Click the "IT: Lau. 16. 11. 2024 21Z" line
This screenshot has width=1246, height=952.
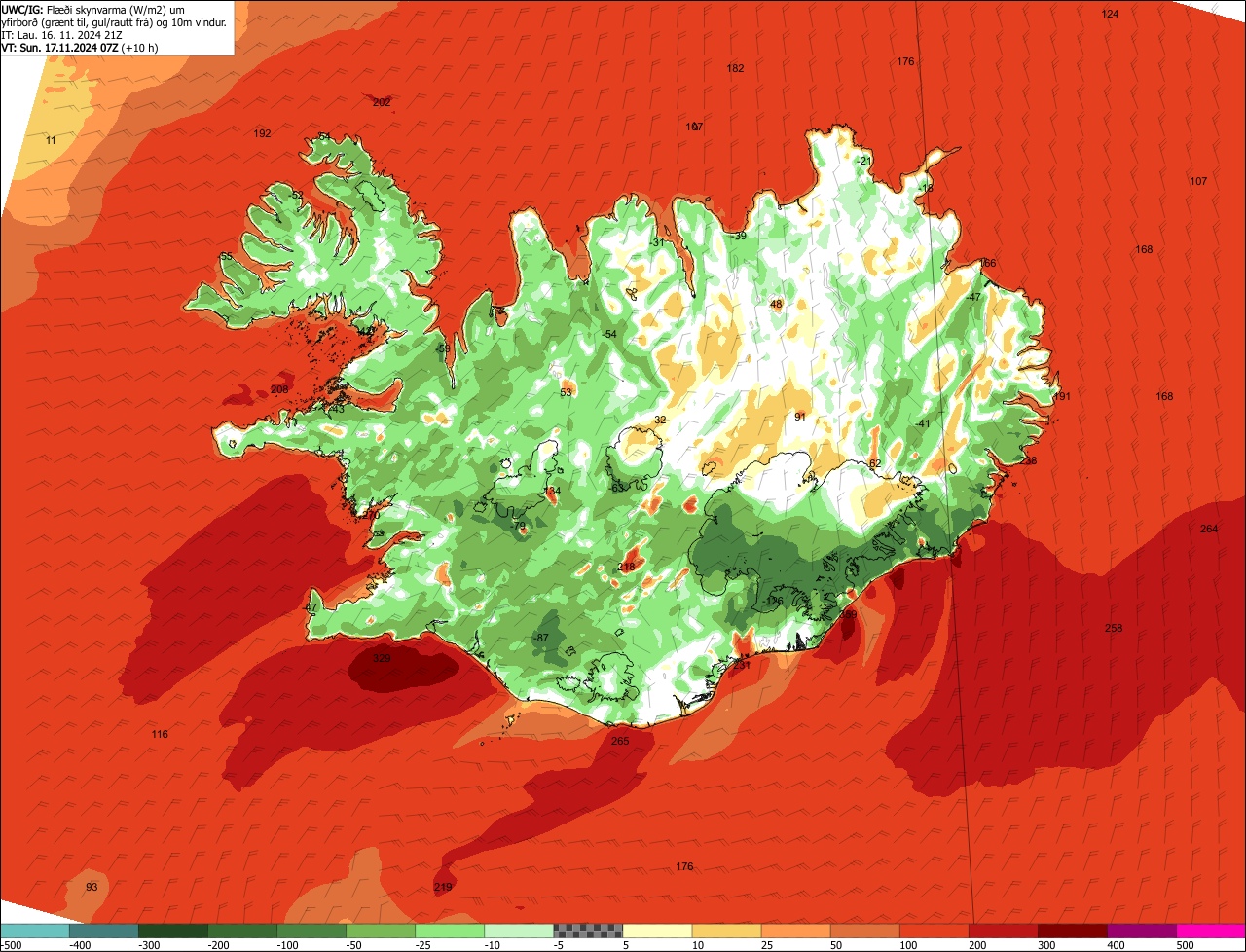[62, 34]
